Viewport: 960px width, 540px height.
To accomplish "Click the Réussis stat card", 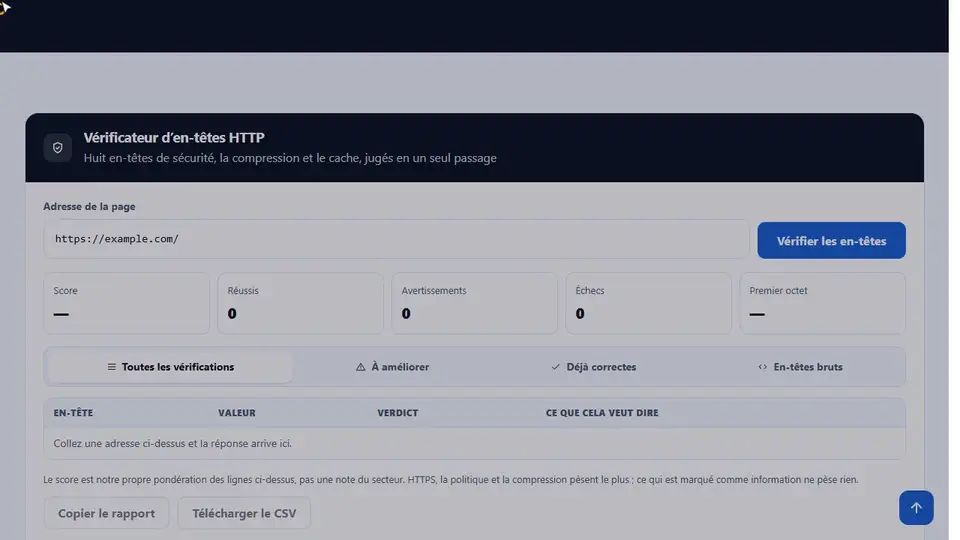I will (301, 303).
